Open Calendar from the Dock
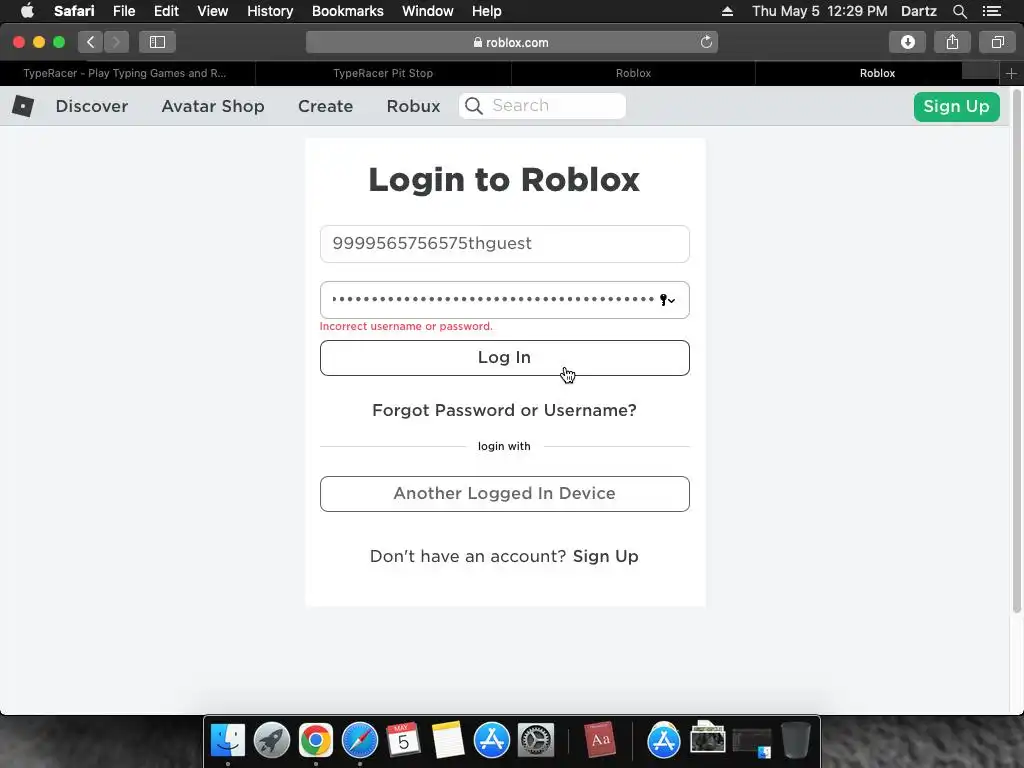Image resolution: width=1024 pixels, height=768 pixels. (403, 740)
